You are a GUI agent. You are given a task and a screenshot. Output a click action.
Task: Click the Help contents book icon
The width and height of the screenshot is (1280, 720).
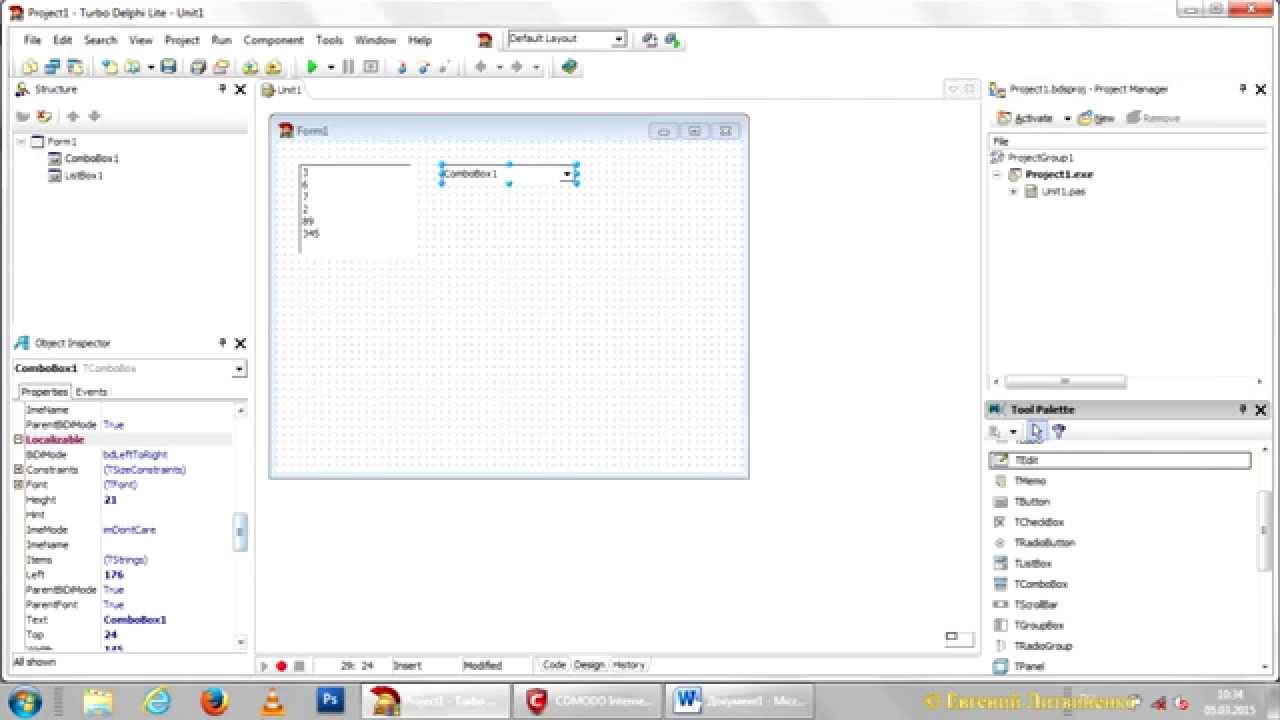click(569, 67)
